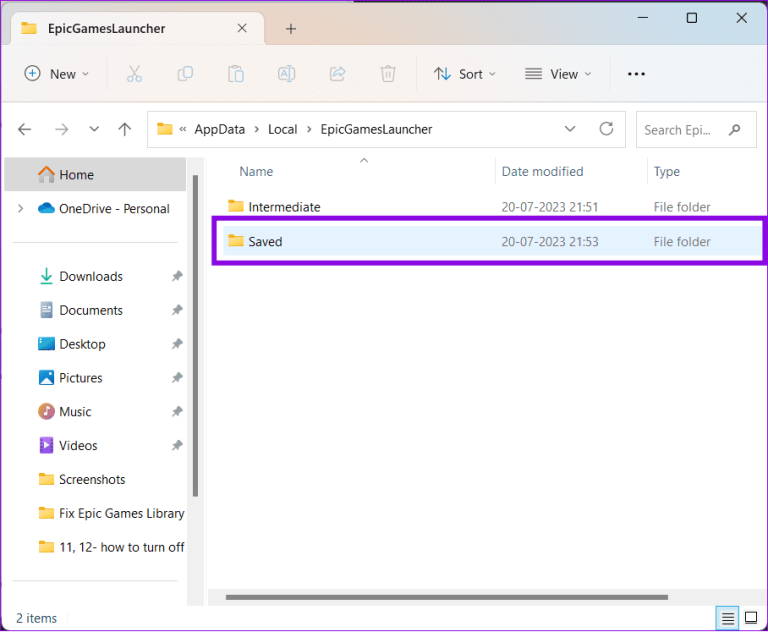Image resolution: width=768 pixels, height=632 pixels.
Task: Click the search magnifier icon
Action: (734, 130)
